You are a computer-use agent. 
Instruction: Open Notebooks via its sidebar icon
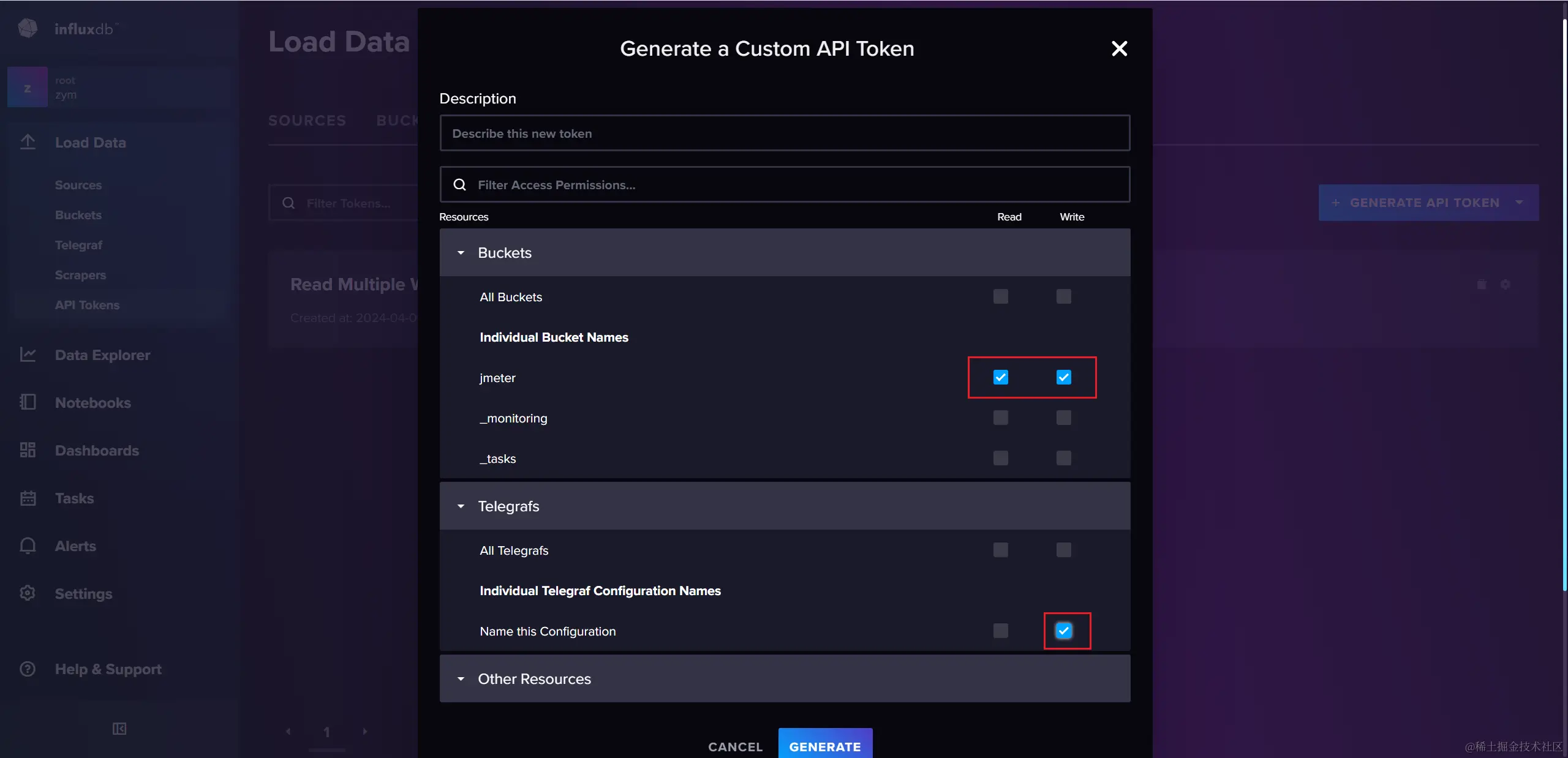click(28, 402)
